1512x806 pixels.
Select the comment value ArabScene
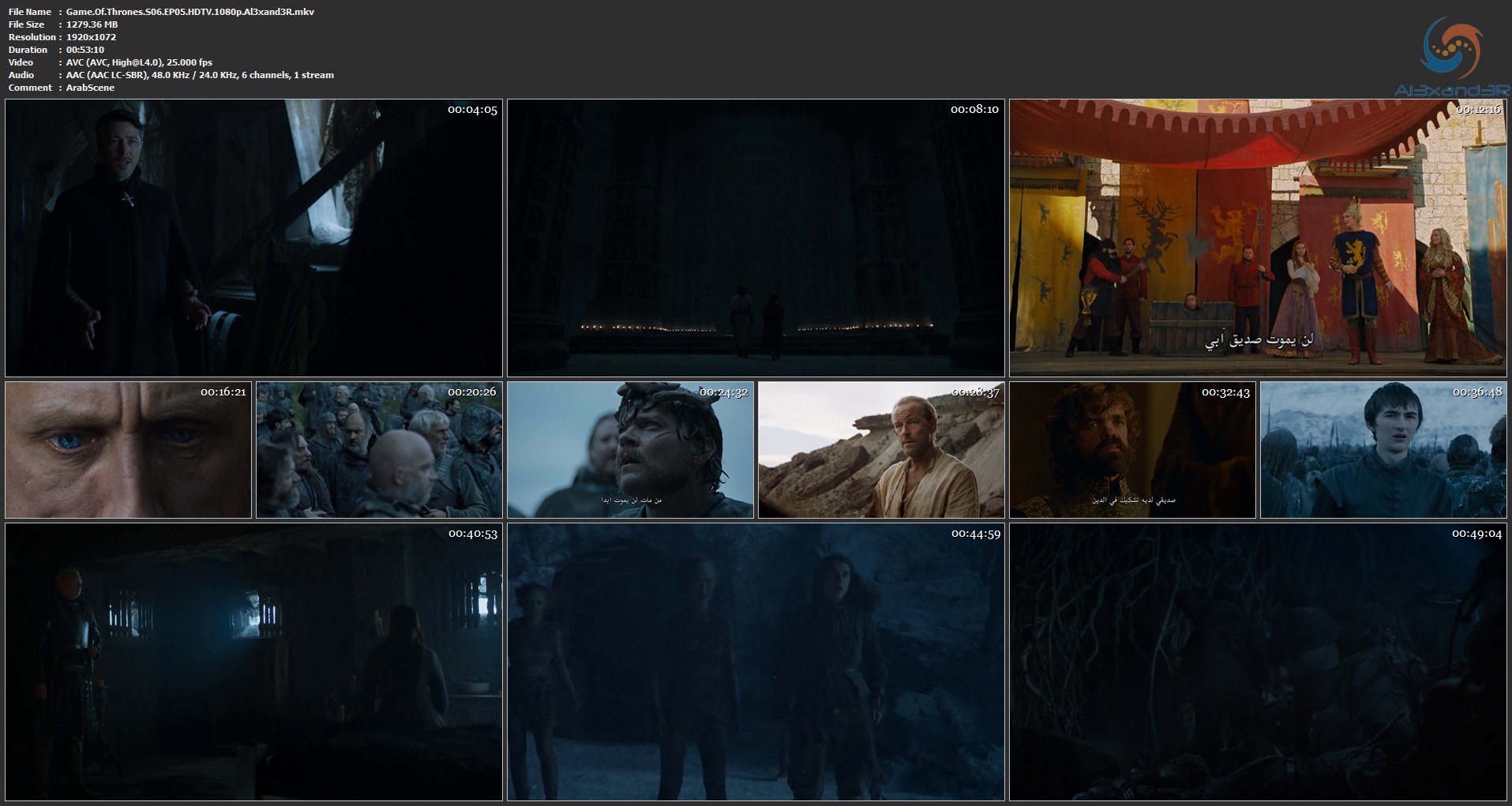click(x=90, y=88)
